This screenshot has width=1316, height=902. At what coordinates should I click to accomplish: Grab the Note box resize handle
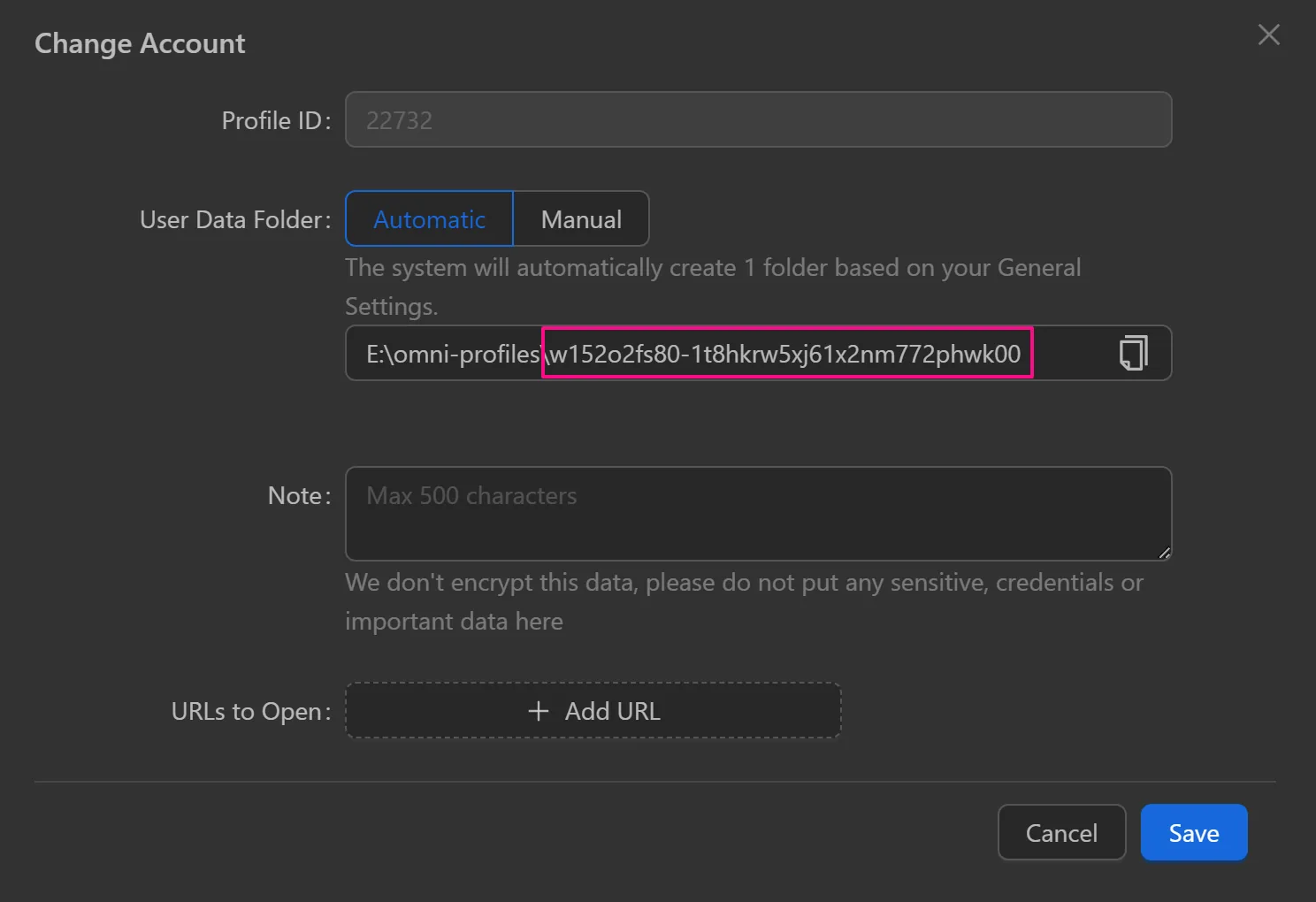tap(1164, 553)
